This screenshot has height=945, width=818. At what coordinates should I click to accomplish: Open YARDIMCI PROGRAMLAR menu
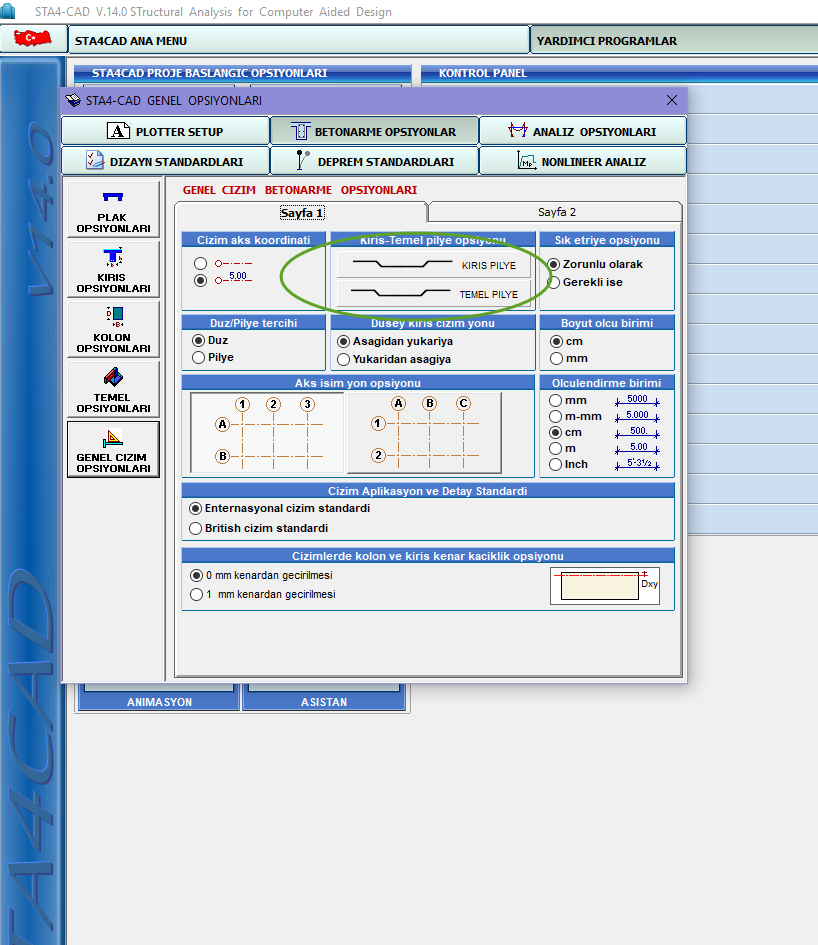pos(674,40)
